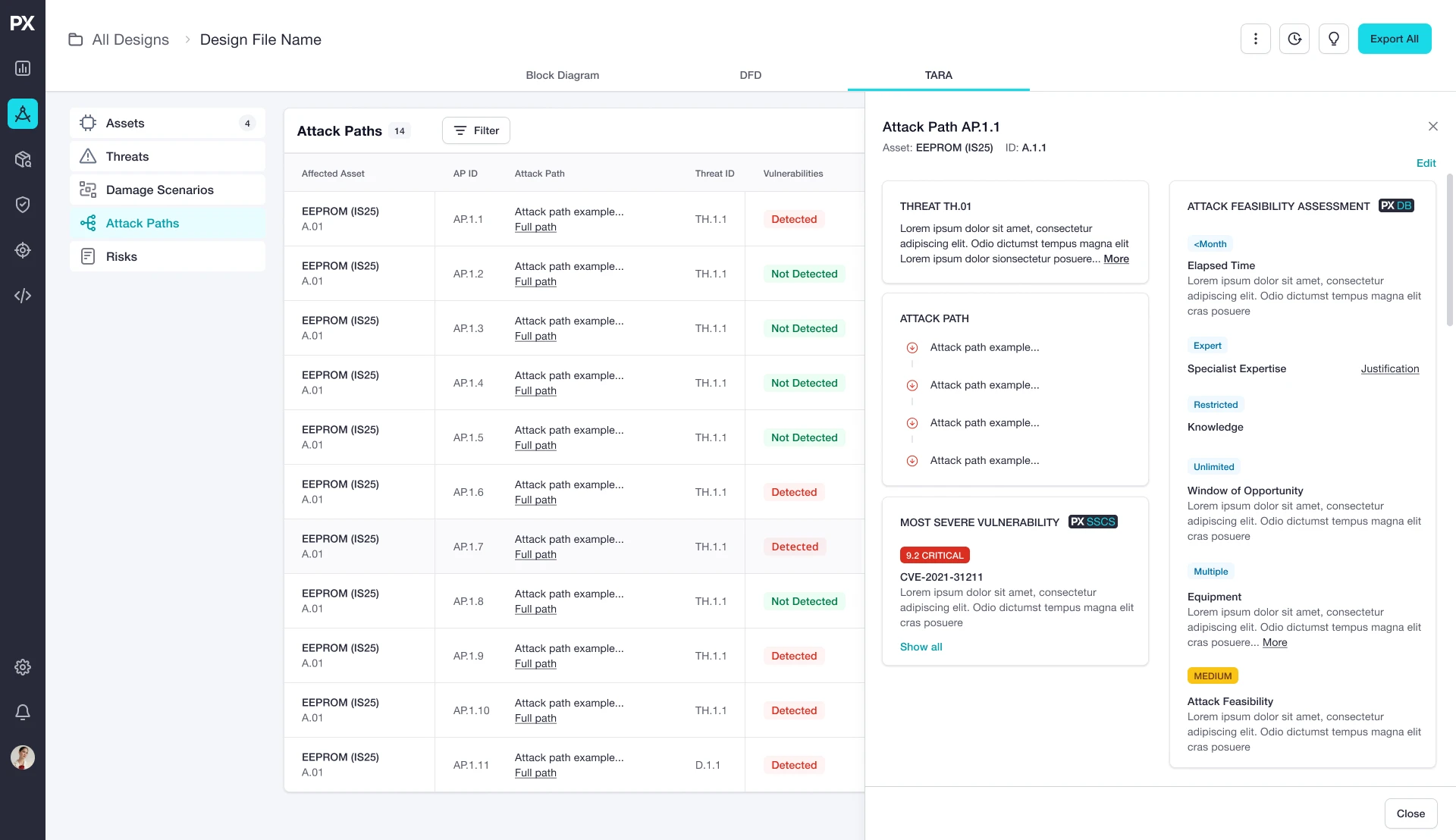Select Attack Paths in the side list

click(x=168, y=223)
